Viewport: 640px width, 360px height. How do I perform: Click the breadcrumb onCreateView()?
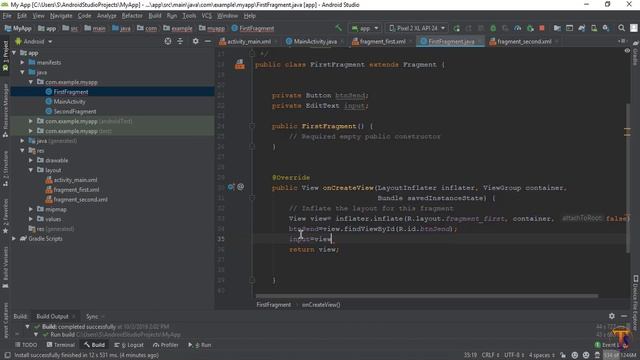(321, 304)
